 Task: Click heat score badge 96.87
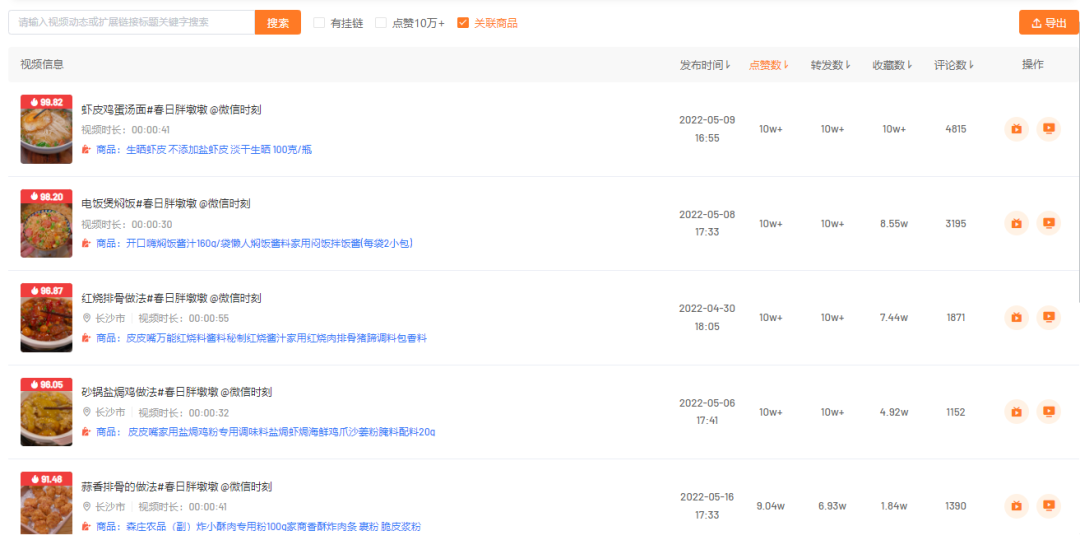click(46, 291)
